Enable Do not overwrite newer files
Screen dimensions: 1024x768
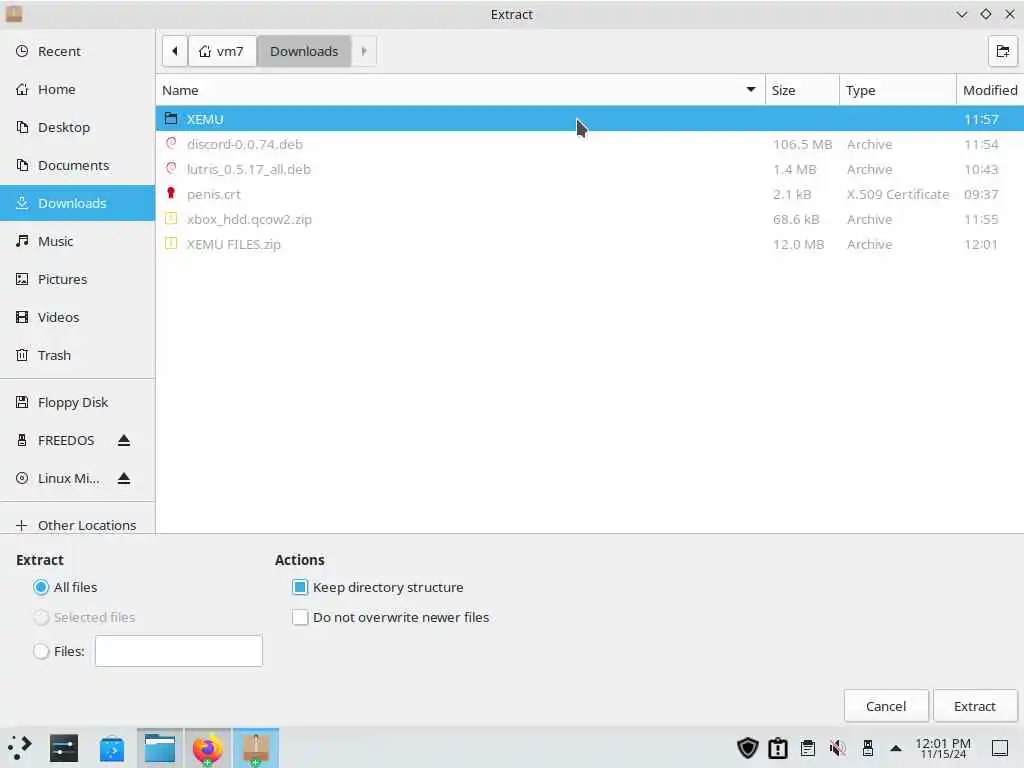pos(300,617)
